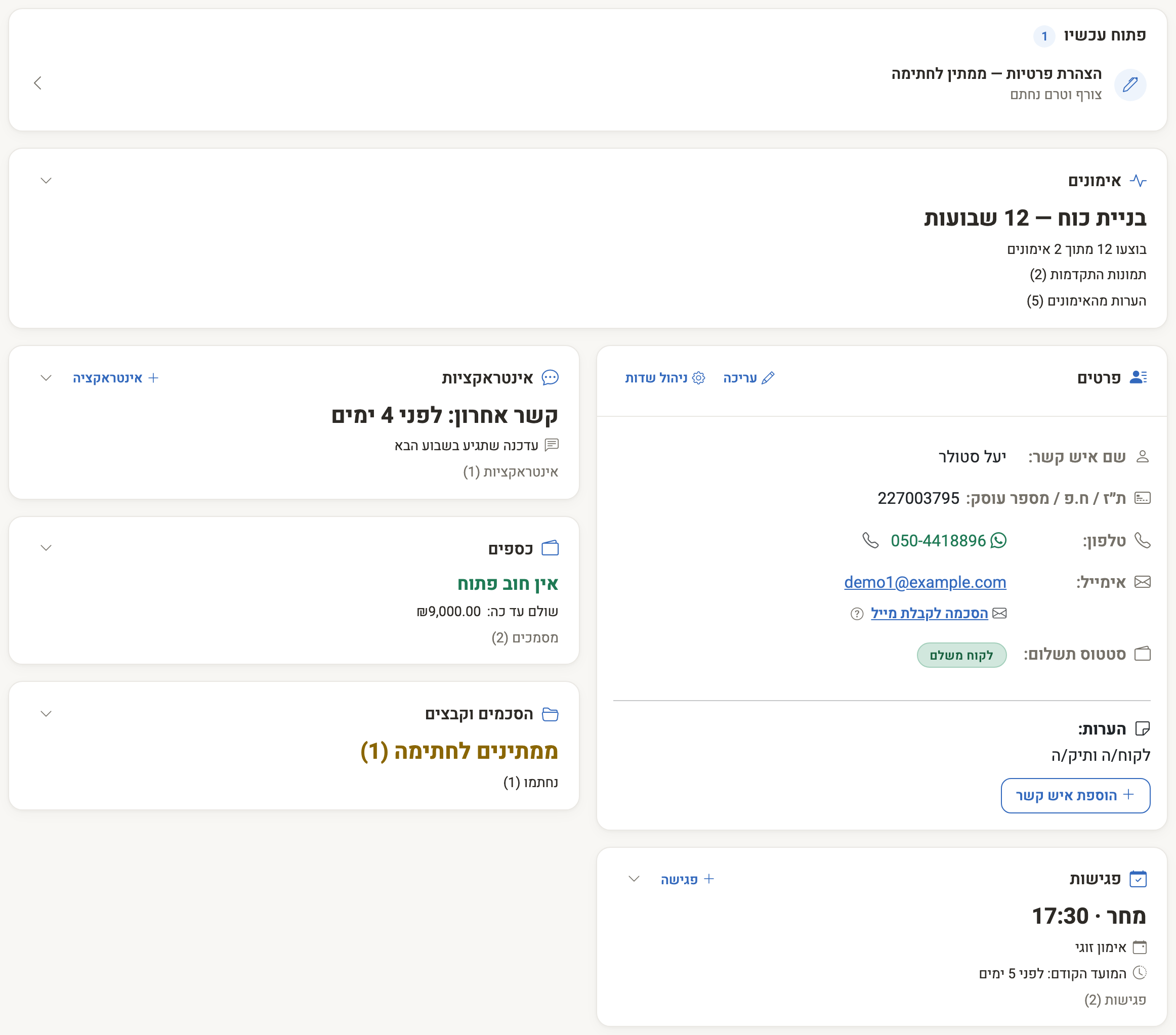The width and height of the screenshot is (1176, 1035).
Task: Click פגישות (2) count text
Action: point(1115,1000)
